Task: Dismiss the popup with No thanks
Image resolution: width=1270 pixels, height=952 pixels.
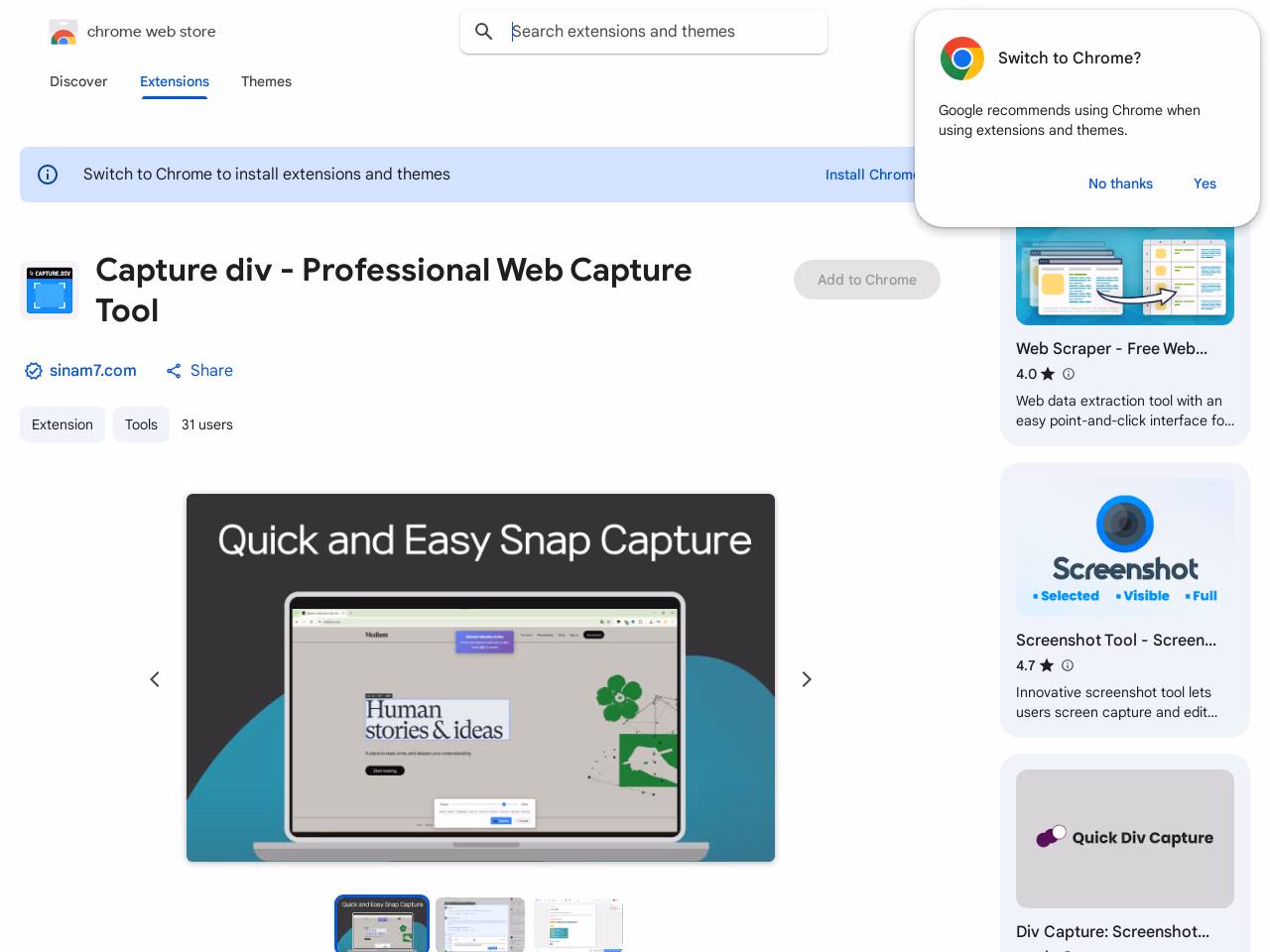Action: [1120, 183]
